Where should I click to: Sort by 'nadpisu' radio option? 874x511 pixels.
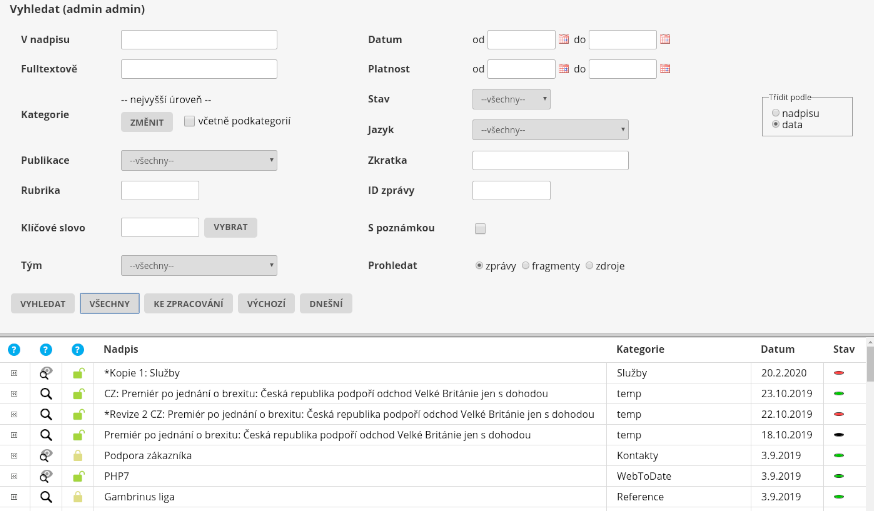(776, 114)
